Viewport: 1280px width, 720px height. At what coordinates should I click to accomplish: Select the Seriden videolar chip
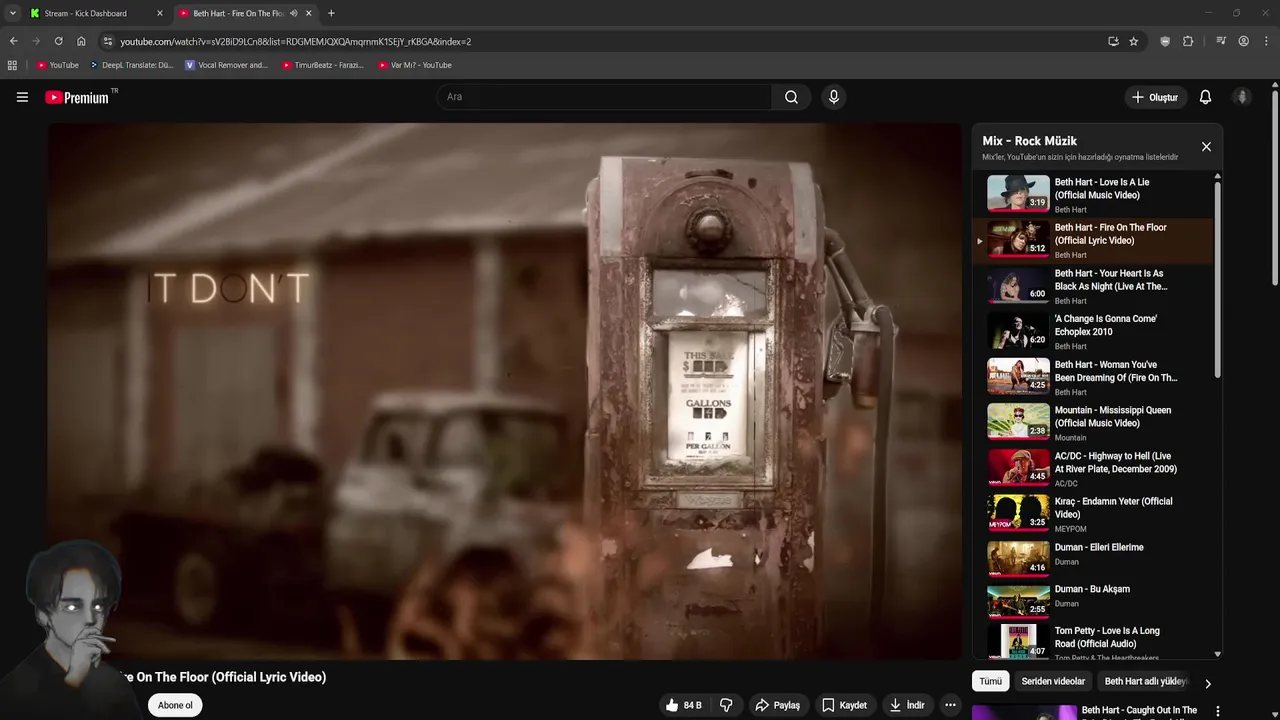pos(1053,681)
